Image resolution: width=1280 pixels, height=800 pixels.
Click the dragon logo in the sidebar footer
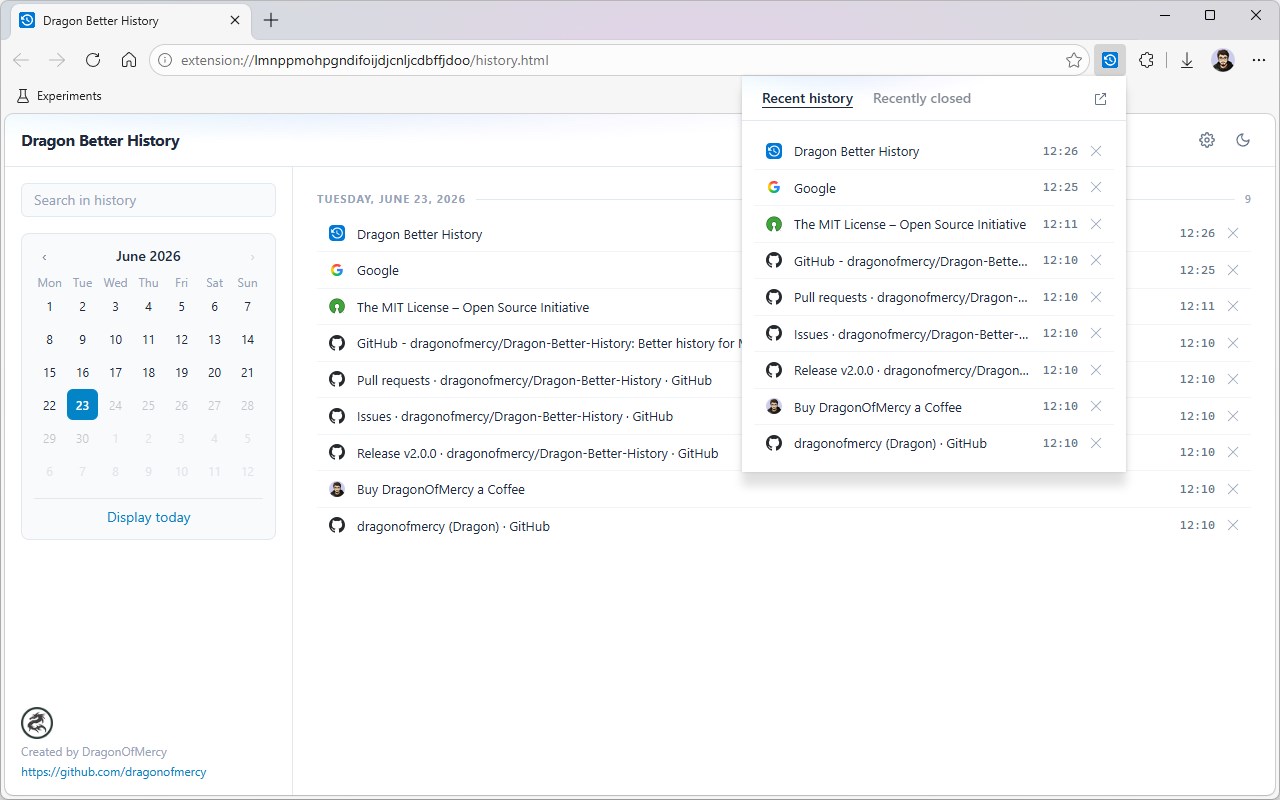(37, 723)
